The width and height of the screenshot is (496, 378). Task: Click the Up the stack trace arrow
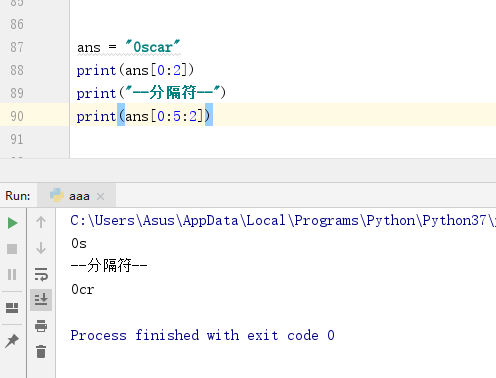(41, 222)
